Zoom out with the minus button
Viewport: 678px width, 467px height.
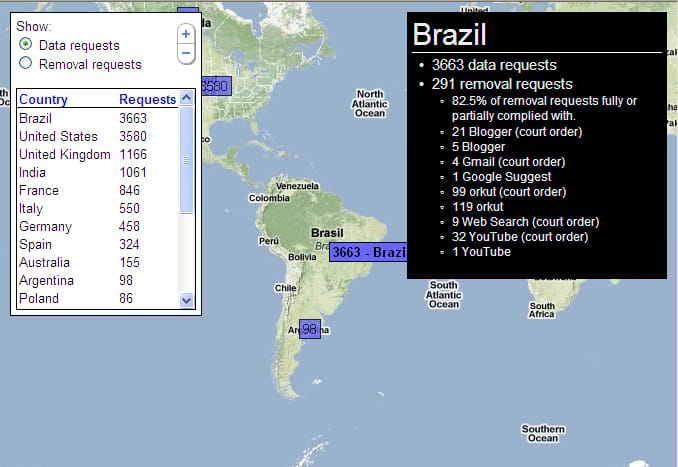pos(186,53)
